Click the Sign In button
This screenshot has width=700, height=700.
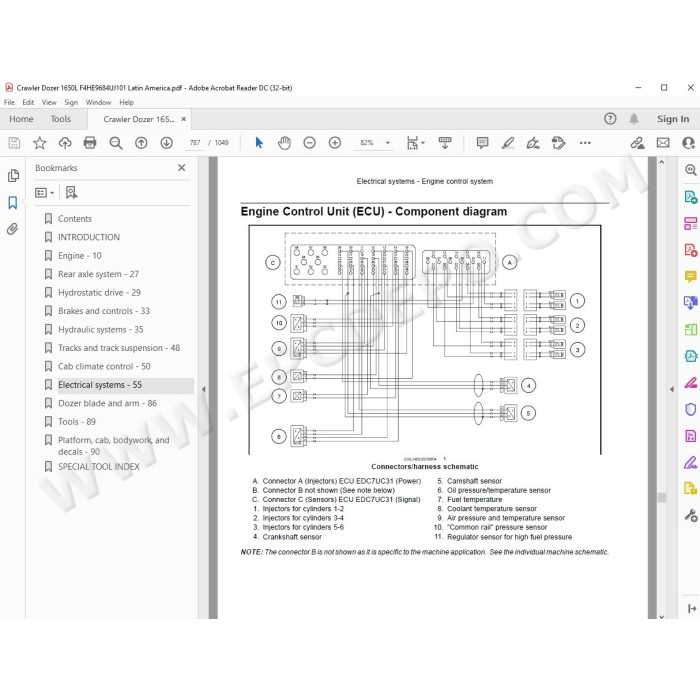coord(673,119)
